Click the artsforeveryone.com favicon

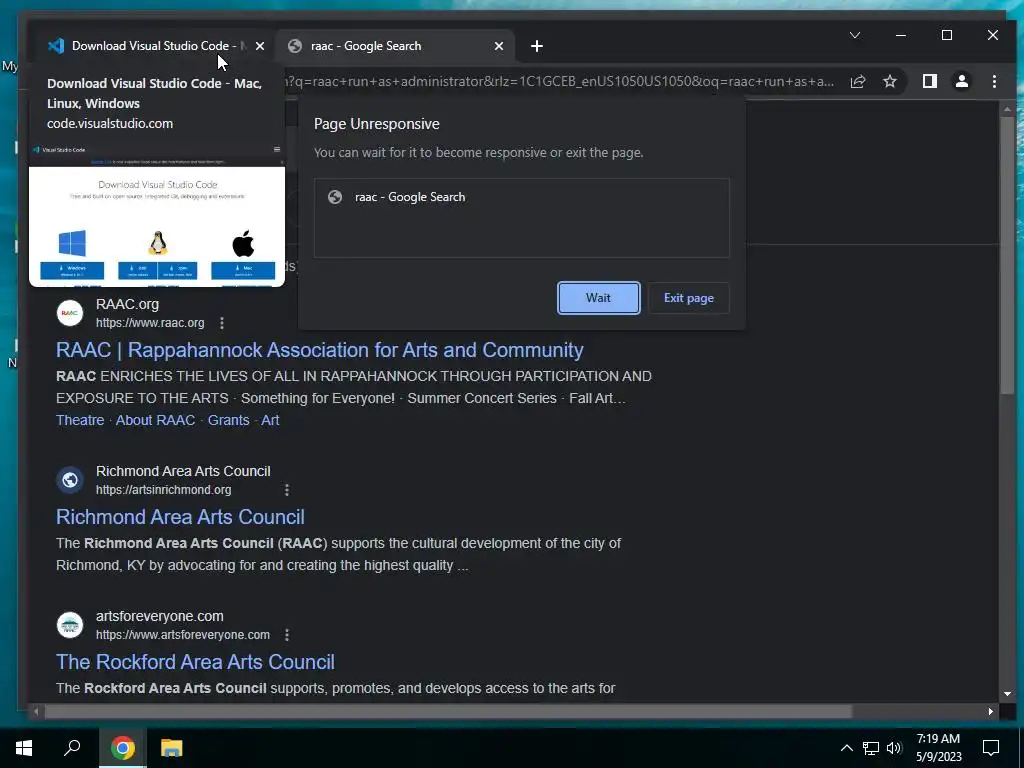(x=70, y=625)
